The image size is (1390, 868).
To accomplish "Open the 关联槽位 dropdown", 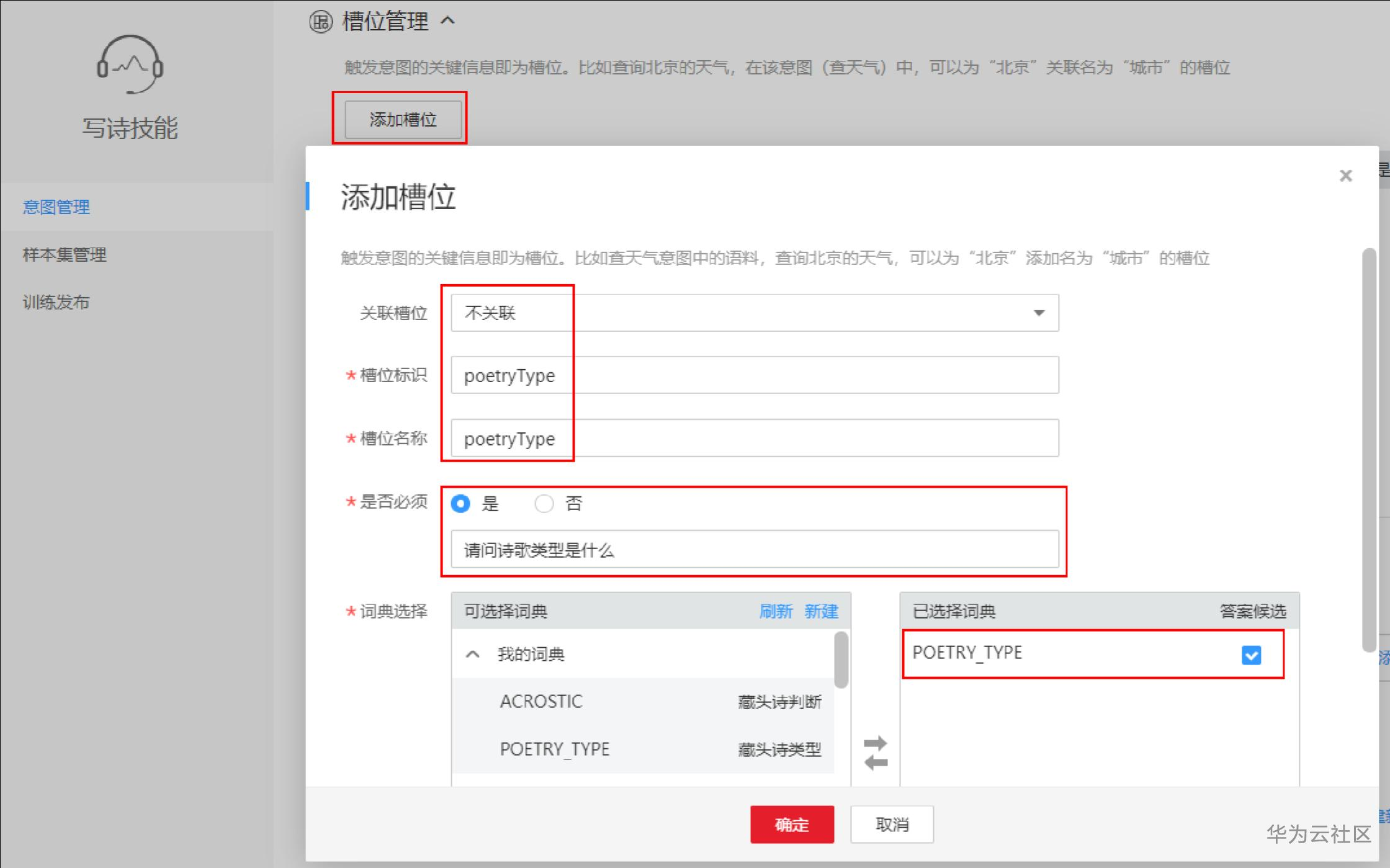I will click(754, 313).
